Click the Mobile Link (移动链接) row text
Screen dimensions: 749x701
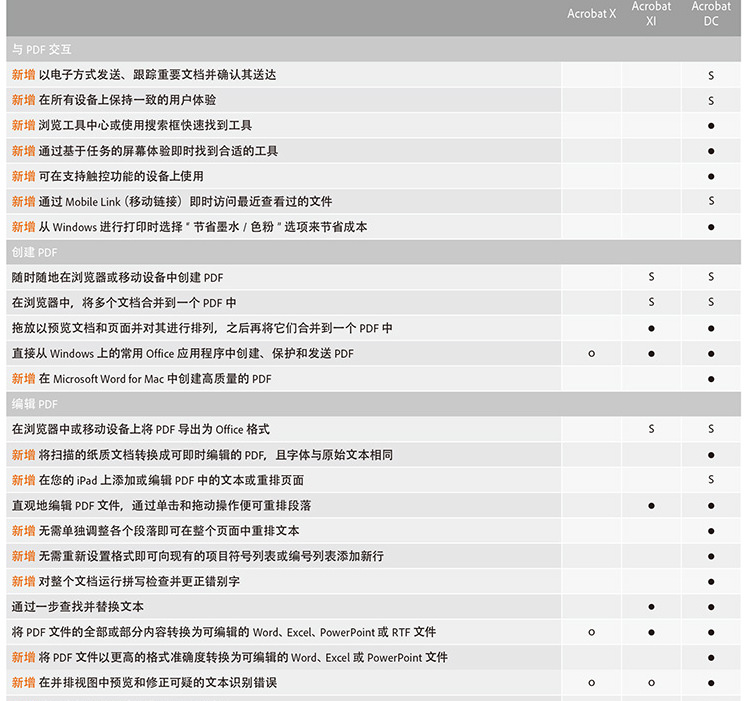(x=185, y=202)
